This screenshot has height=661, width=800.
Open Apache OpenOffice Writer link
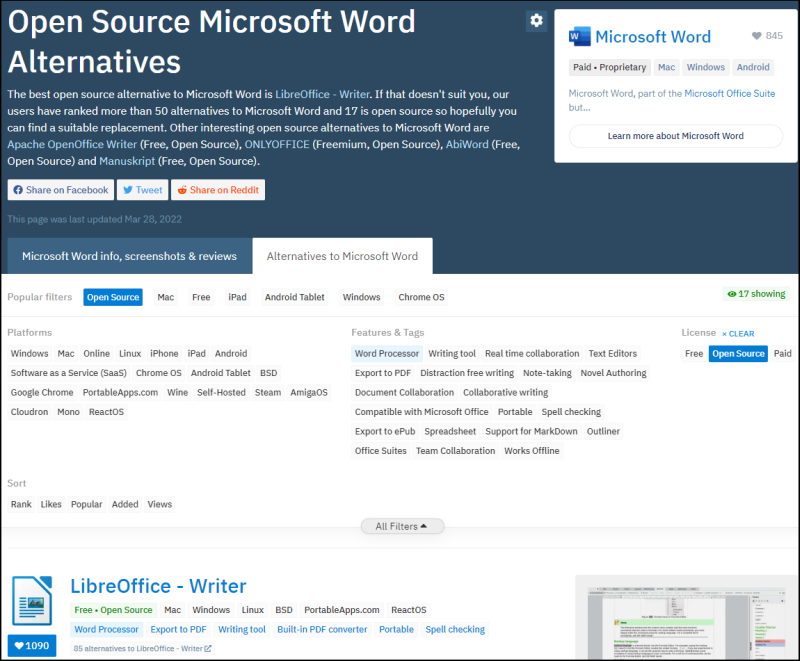[x=72, y=144]
